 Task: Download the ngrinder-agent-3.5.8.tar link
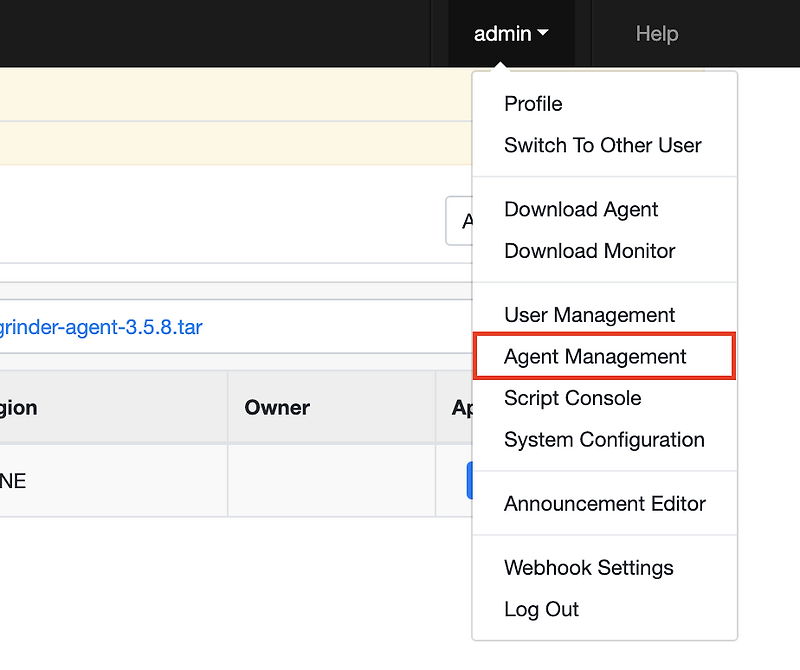click(101, 327)
